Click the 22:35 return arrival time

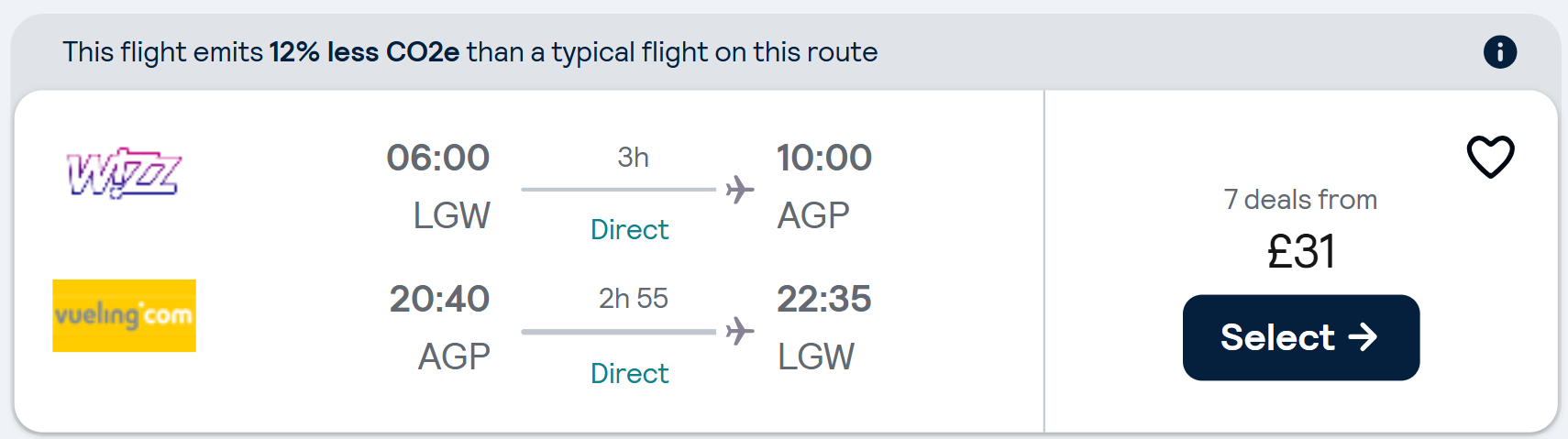(x=823, y=299)
